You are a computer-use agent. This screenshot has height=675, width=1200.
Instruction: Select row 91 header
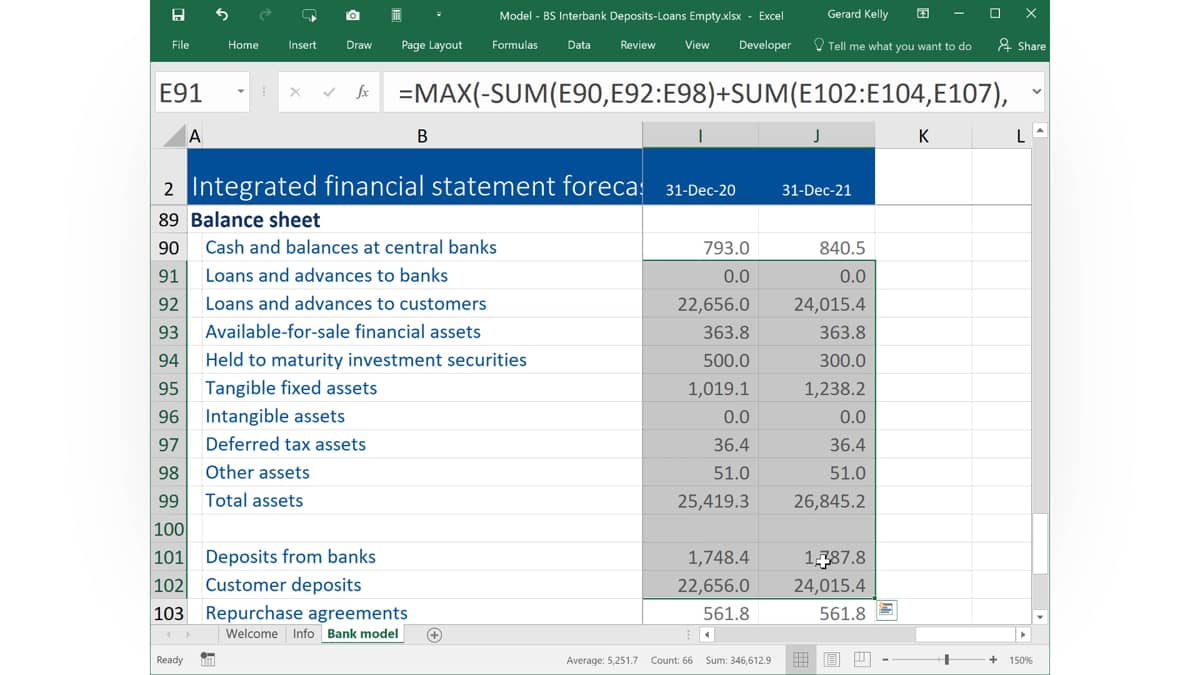[169, 276]
